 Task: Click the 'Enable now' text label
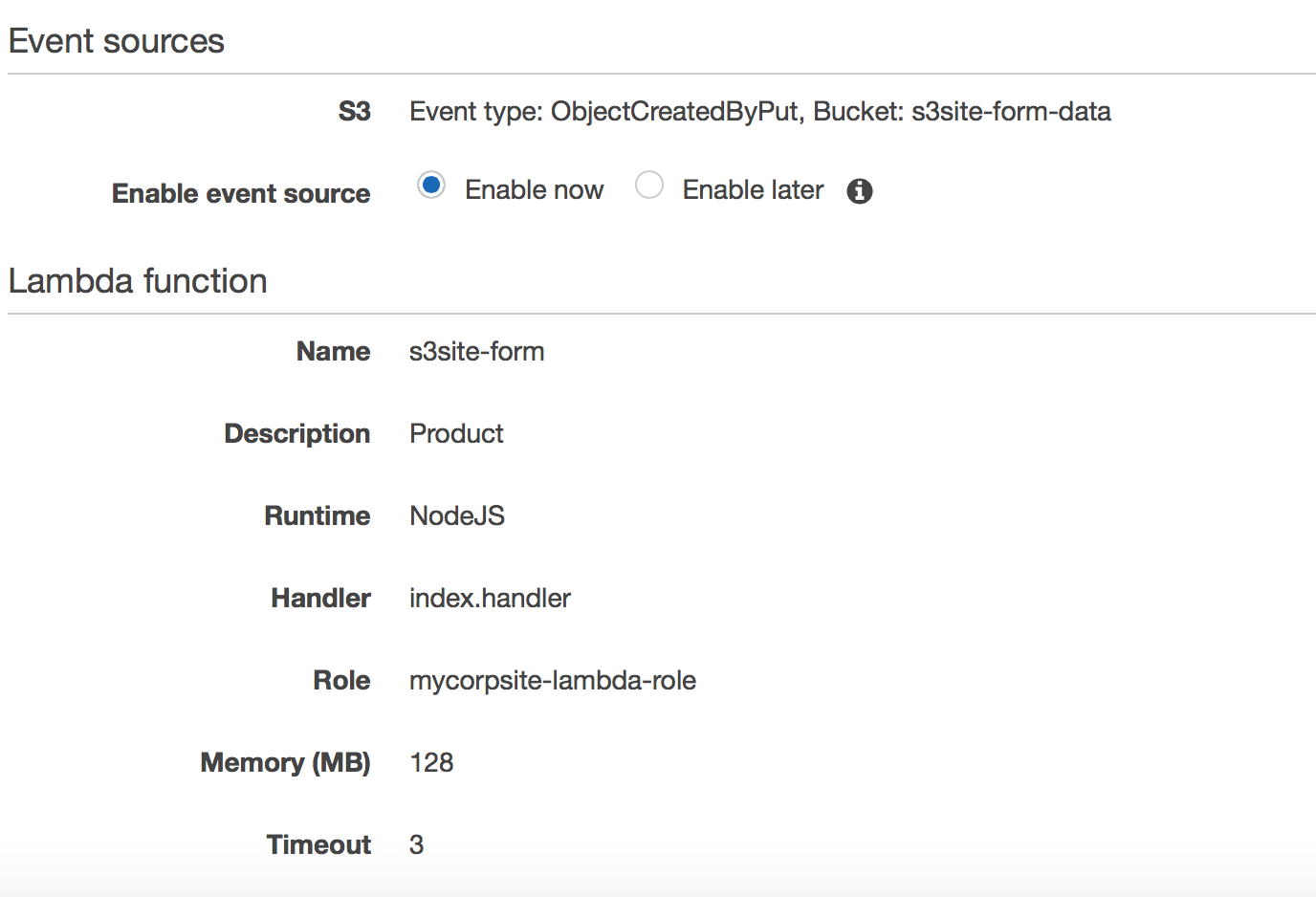[x=534, y=190]
